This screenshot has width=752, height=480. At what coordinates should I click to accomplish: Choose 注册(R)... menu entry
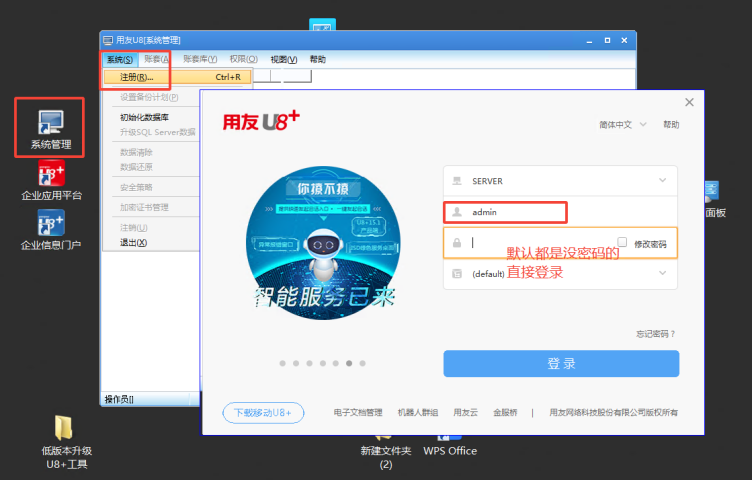click(177, 77)
